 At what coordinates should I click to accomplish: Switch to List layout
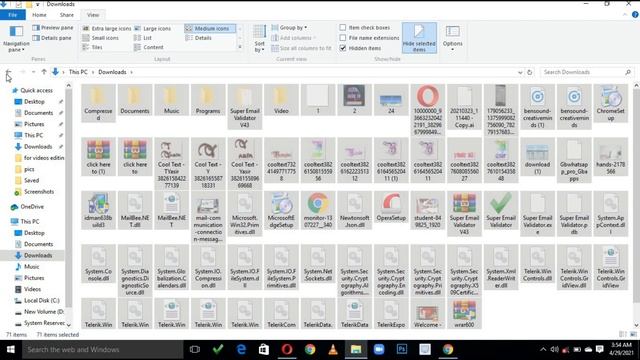143,38
